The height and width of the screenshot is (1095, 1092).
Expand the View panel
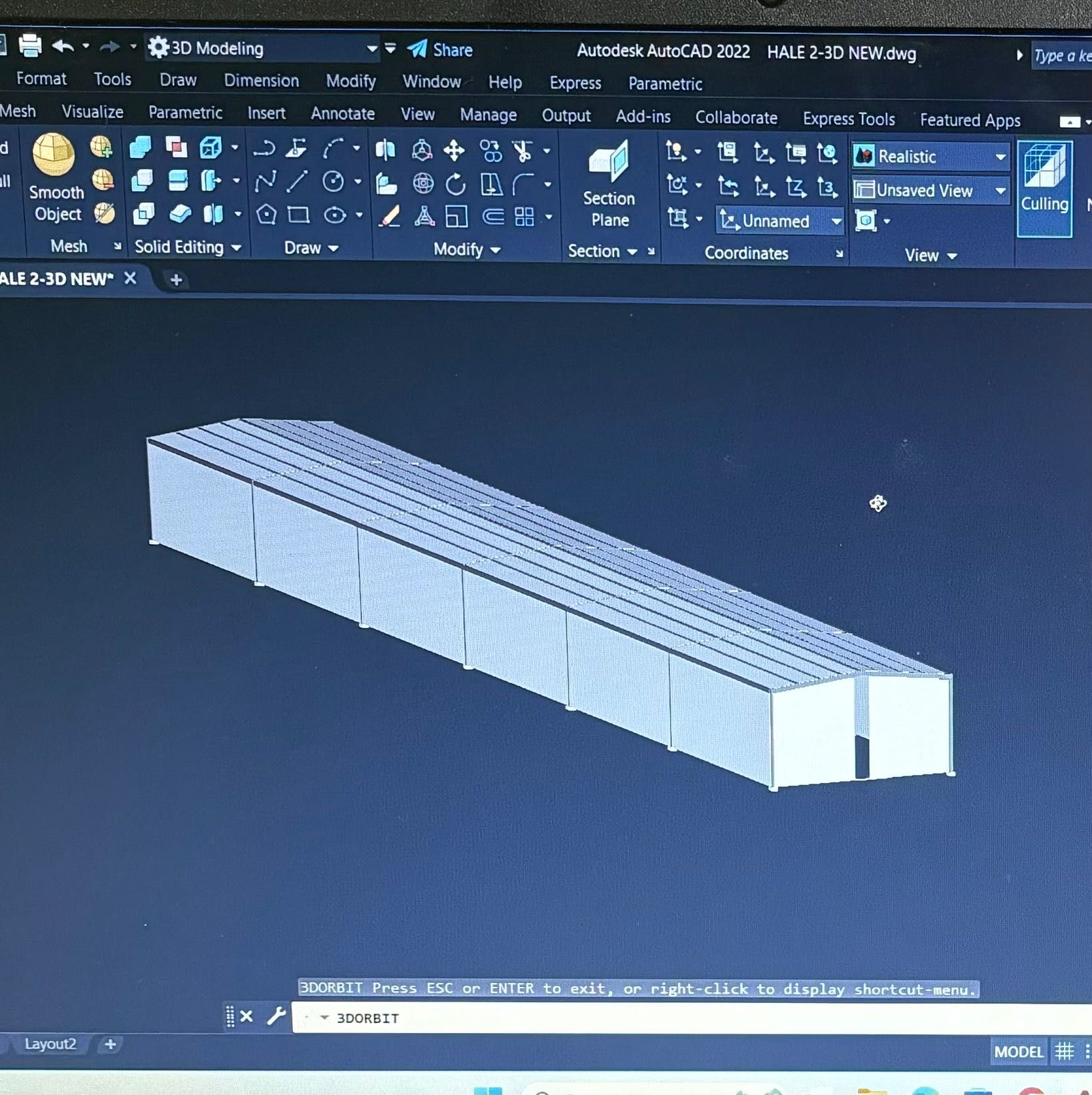pyautogui.click(x=931, y=255)
